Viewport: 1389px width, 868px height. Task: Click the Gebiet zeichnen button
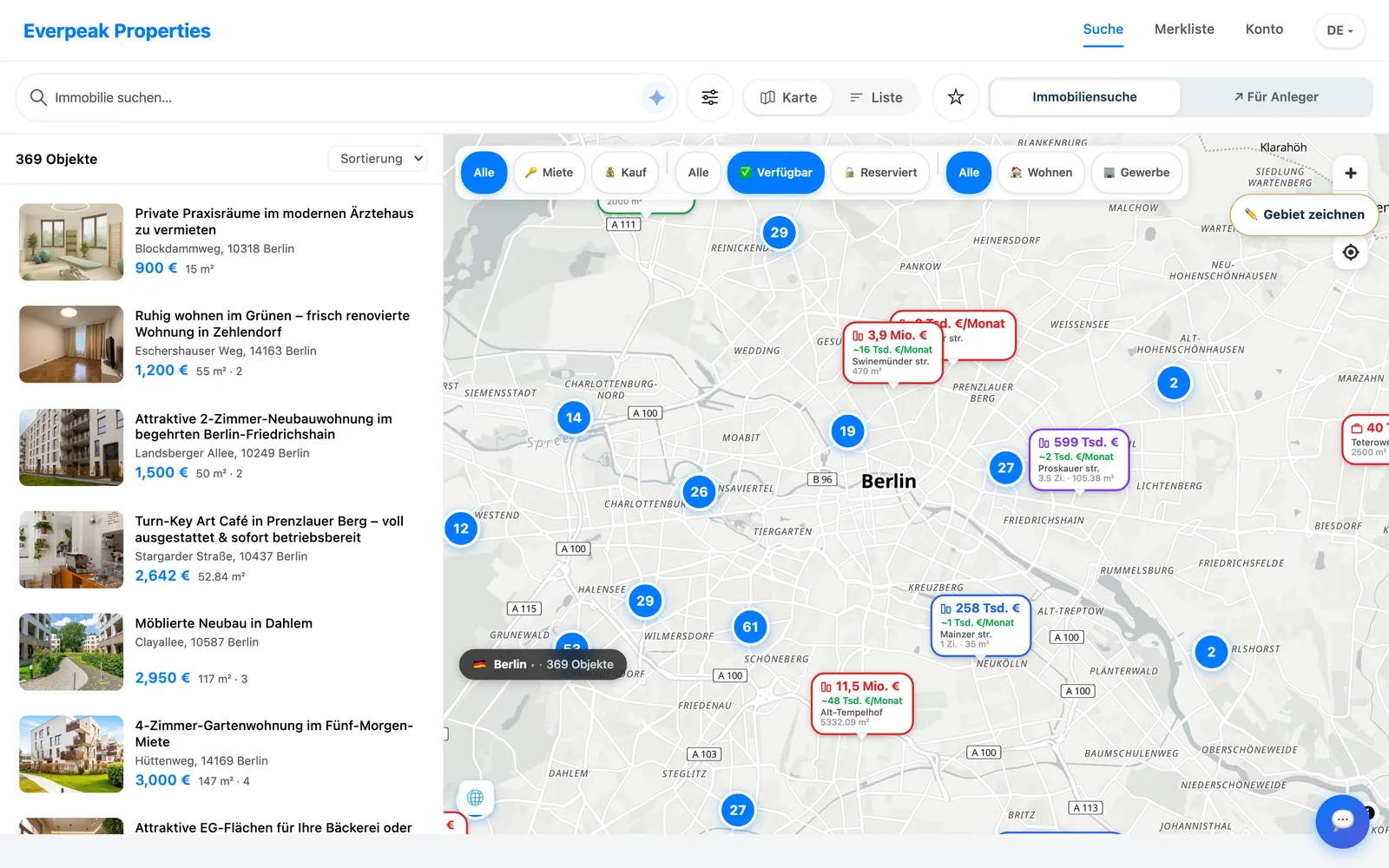[x=1304, y=214]
